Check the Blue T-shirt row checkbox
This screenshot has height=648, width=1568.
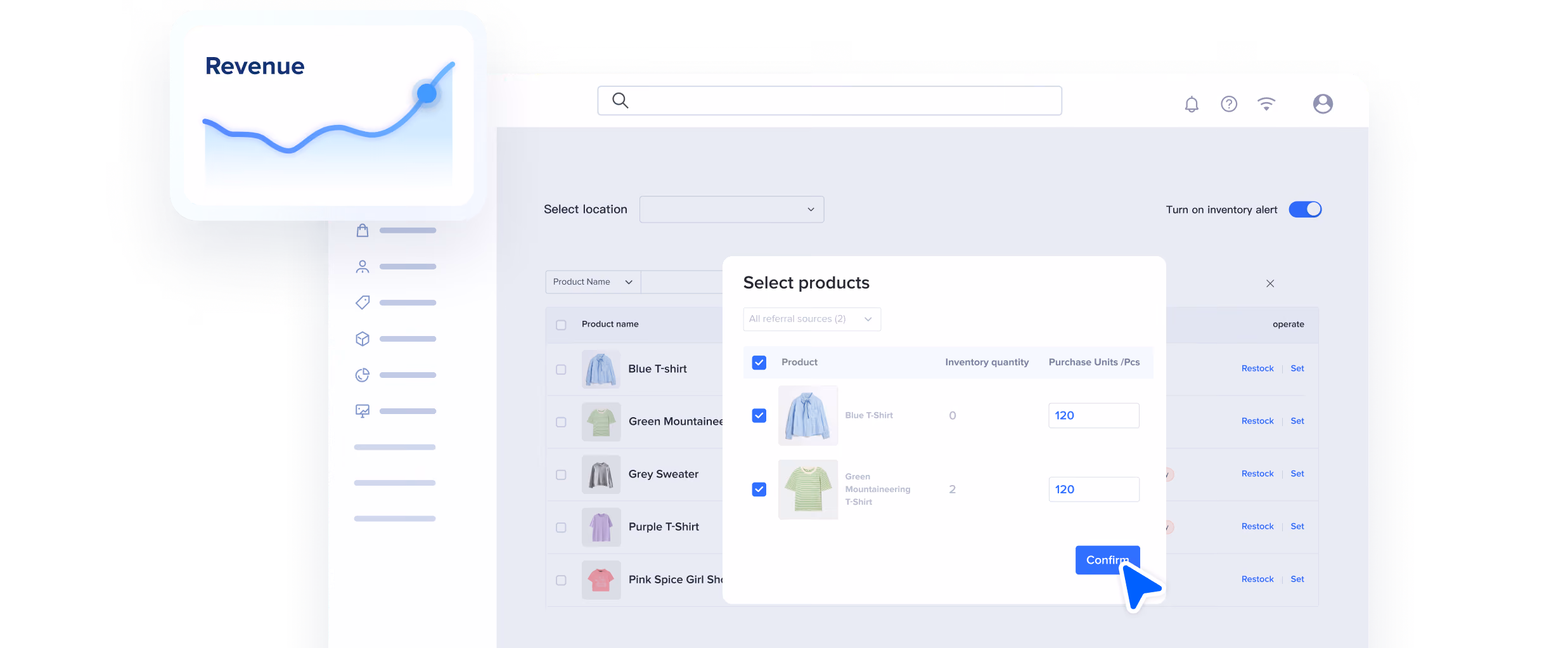tap(561, 369)
